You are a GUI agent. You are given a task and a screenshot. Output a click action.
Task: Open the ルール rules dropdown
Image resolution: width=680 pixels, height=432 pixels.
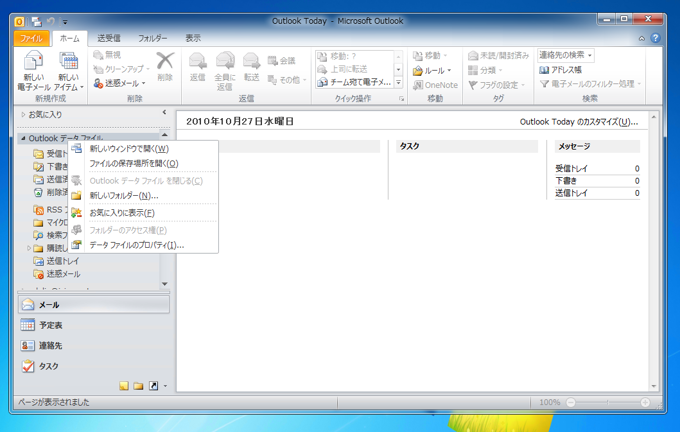[x=432, y=70]
